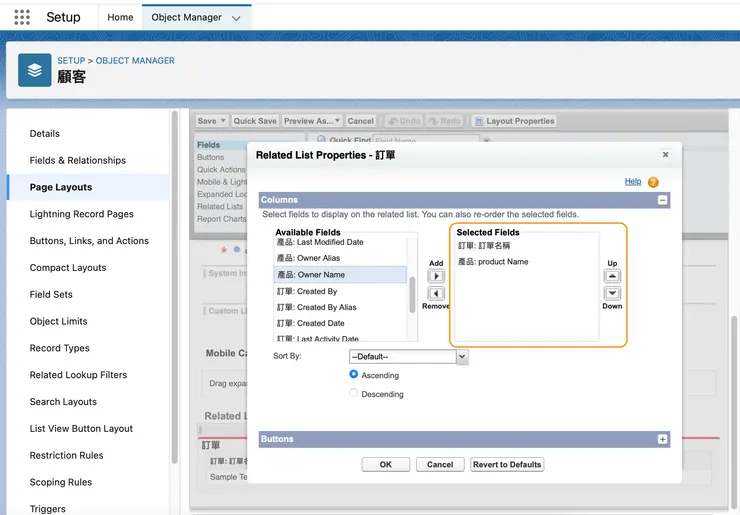Click the sidebar scrollbar
740x515 pixels.
(x=175, y=287)
